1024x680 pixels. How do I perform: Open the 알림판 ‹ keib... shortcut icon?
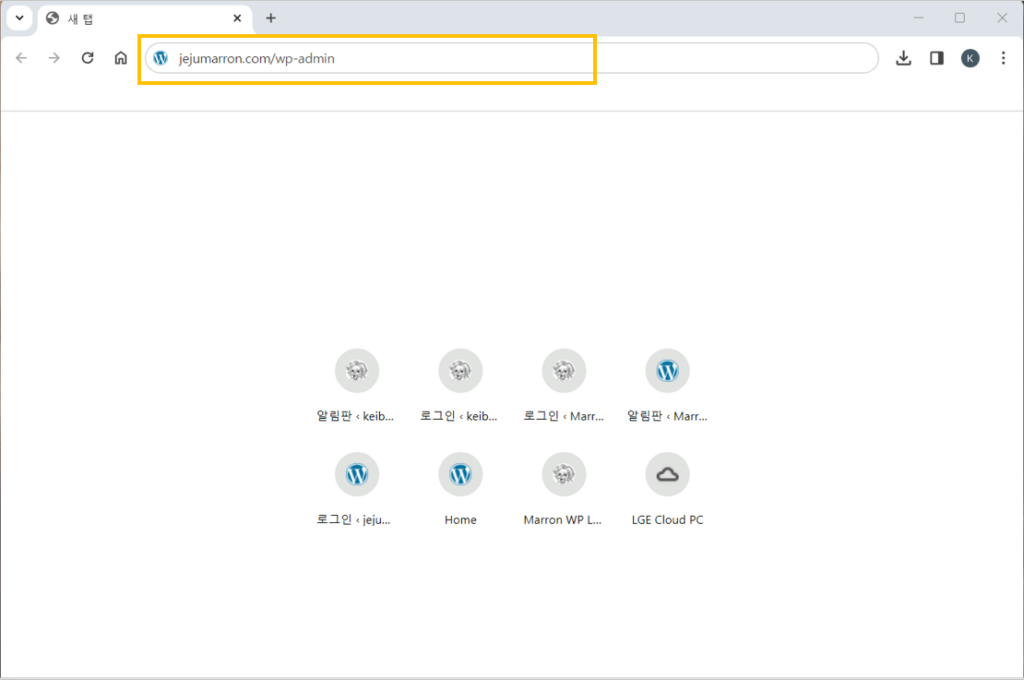pyautogui.click(x=357, y=370)
